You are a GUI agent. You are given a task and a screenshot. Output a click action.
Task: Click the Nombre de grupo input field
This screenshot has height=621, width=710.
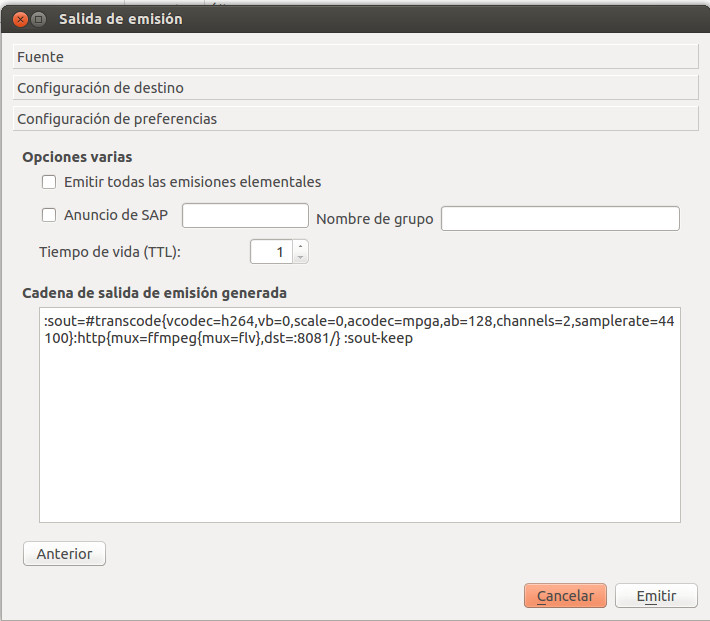click(560, 219)
